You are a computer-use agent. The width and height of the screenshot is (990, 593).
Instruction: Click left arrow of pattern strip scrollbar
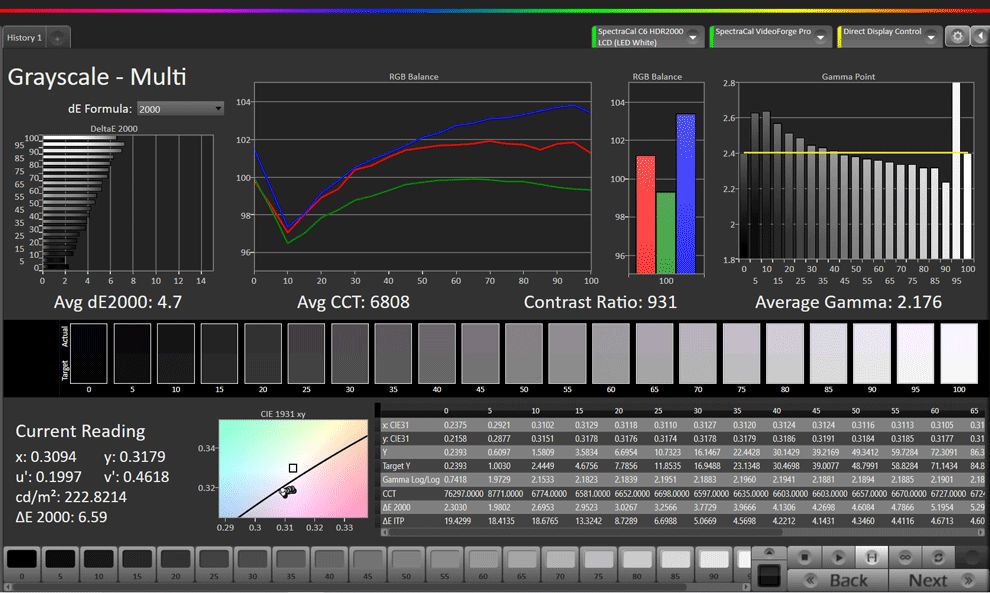(x=7, y=587)
